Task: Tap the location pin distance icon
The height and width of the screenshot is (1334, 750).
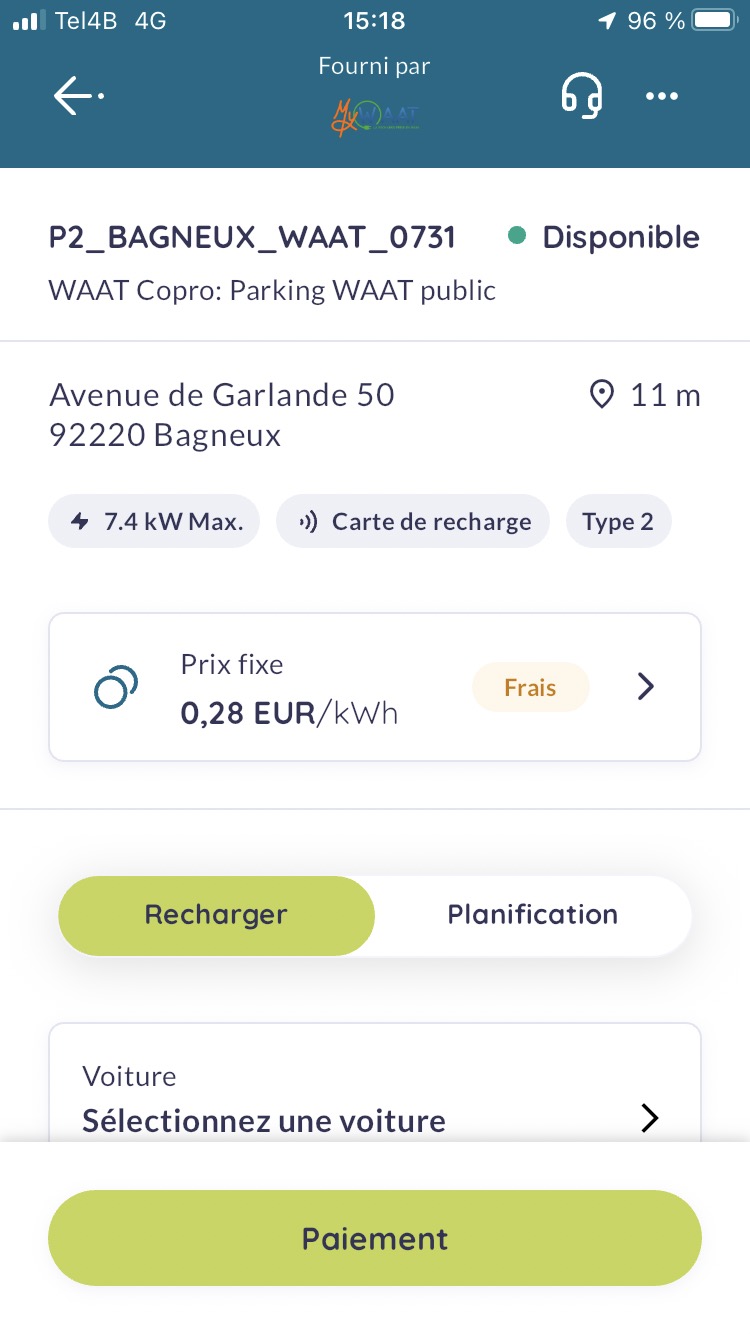Action: [602, 395]
